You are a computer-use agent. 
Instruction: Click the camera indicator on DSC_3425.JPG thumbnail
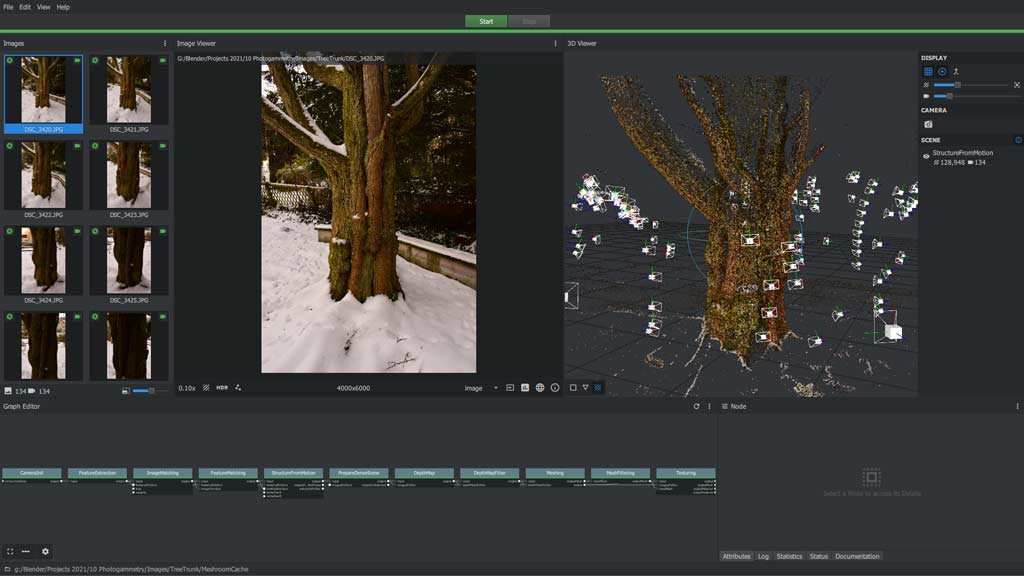click(163, 231)
